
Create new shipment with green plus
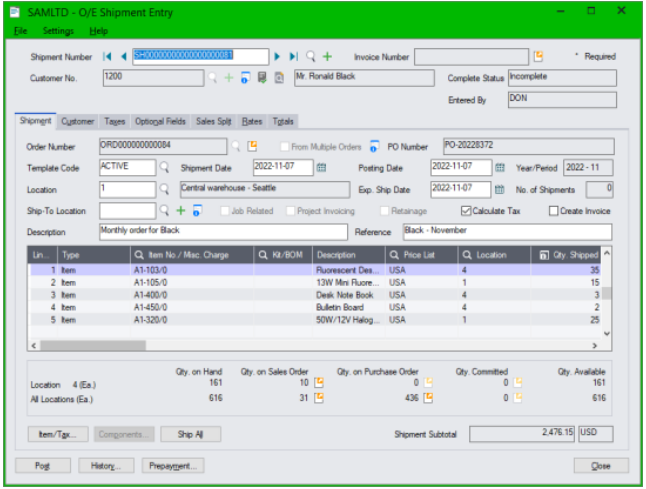[x=327, y=56]
